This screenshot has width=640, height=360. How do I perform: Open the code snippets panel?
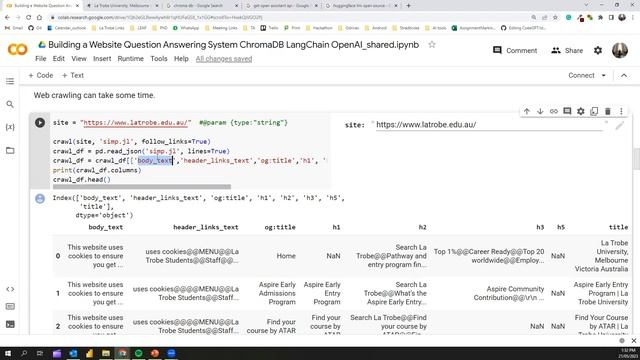point(10,289)
